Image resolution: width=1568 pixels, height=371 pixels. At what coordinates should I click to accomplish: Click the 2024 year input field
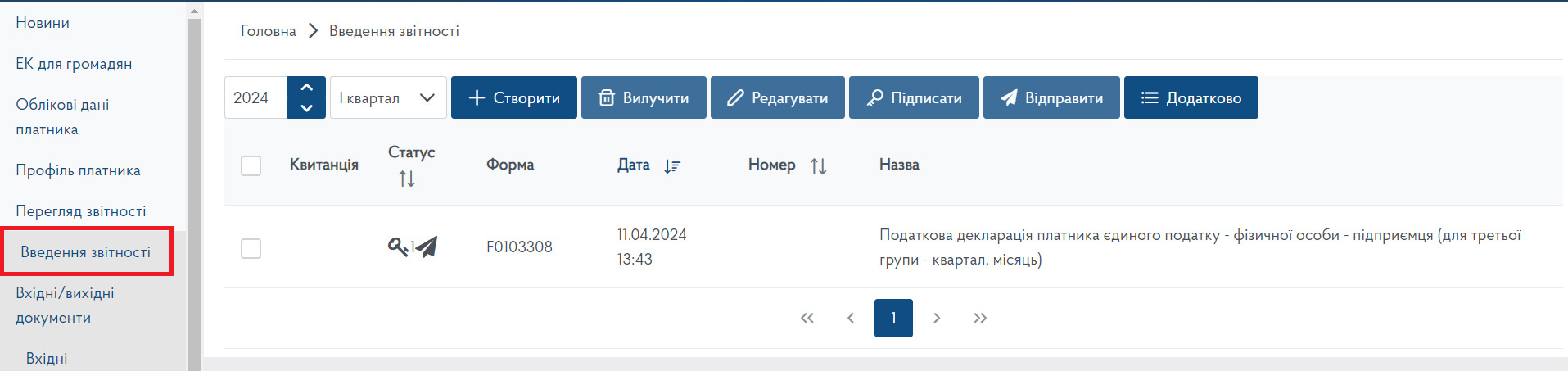pos(255,97)
